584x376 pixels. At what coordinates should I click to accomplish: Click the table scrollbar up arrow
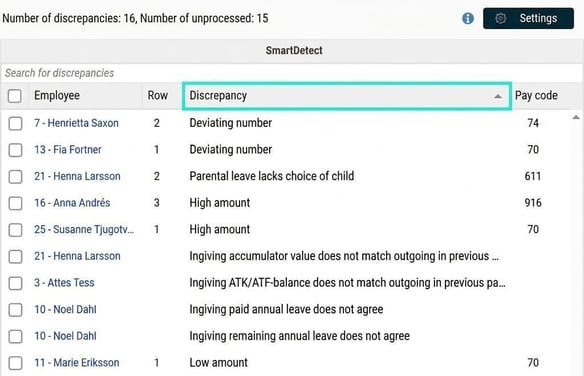click(x=576, y=117)
